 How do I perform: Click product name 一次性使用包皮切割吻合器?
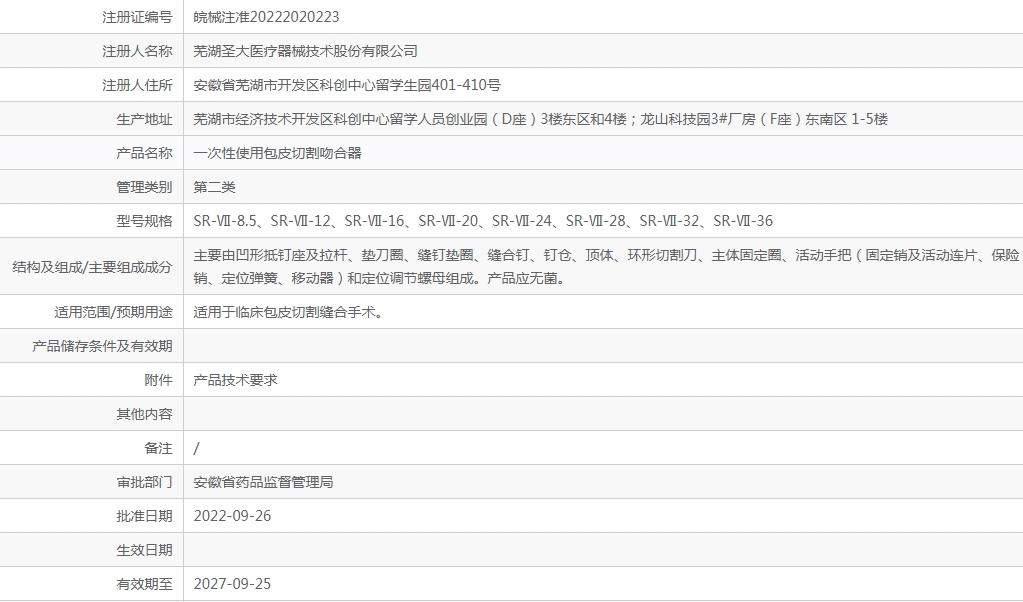277,153
